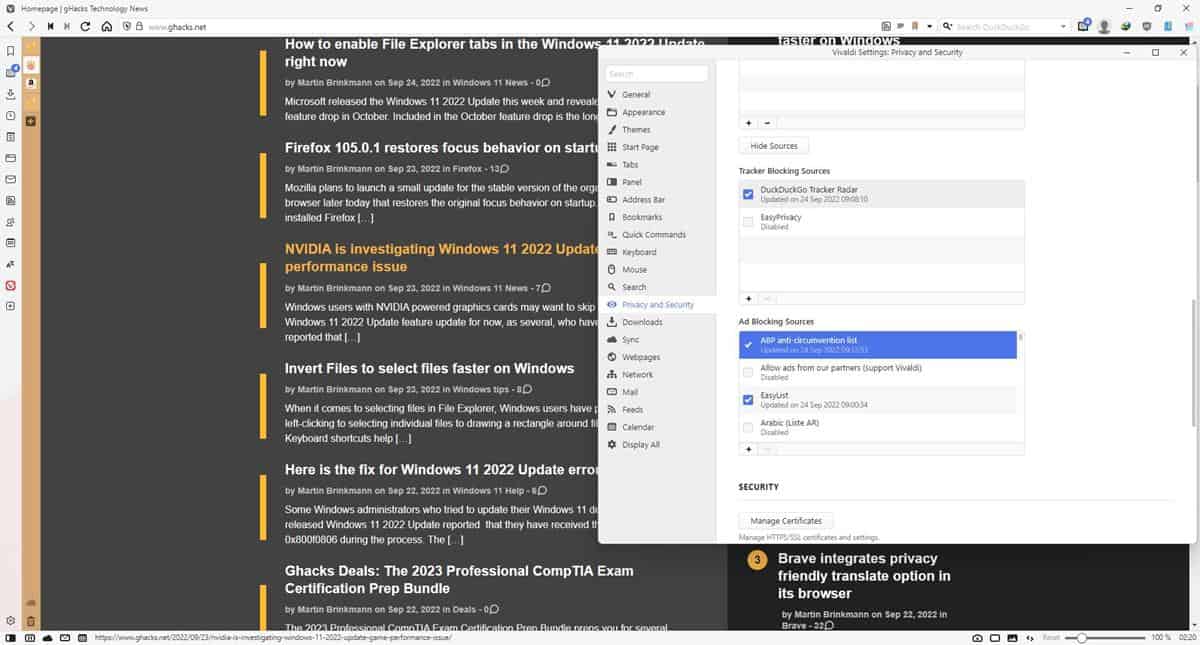Click the bookmark page icon in address bar
The height and width of the screenshot is (645, 1200).
tap(916, 26)
